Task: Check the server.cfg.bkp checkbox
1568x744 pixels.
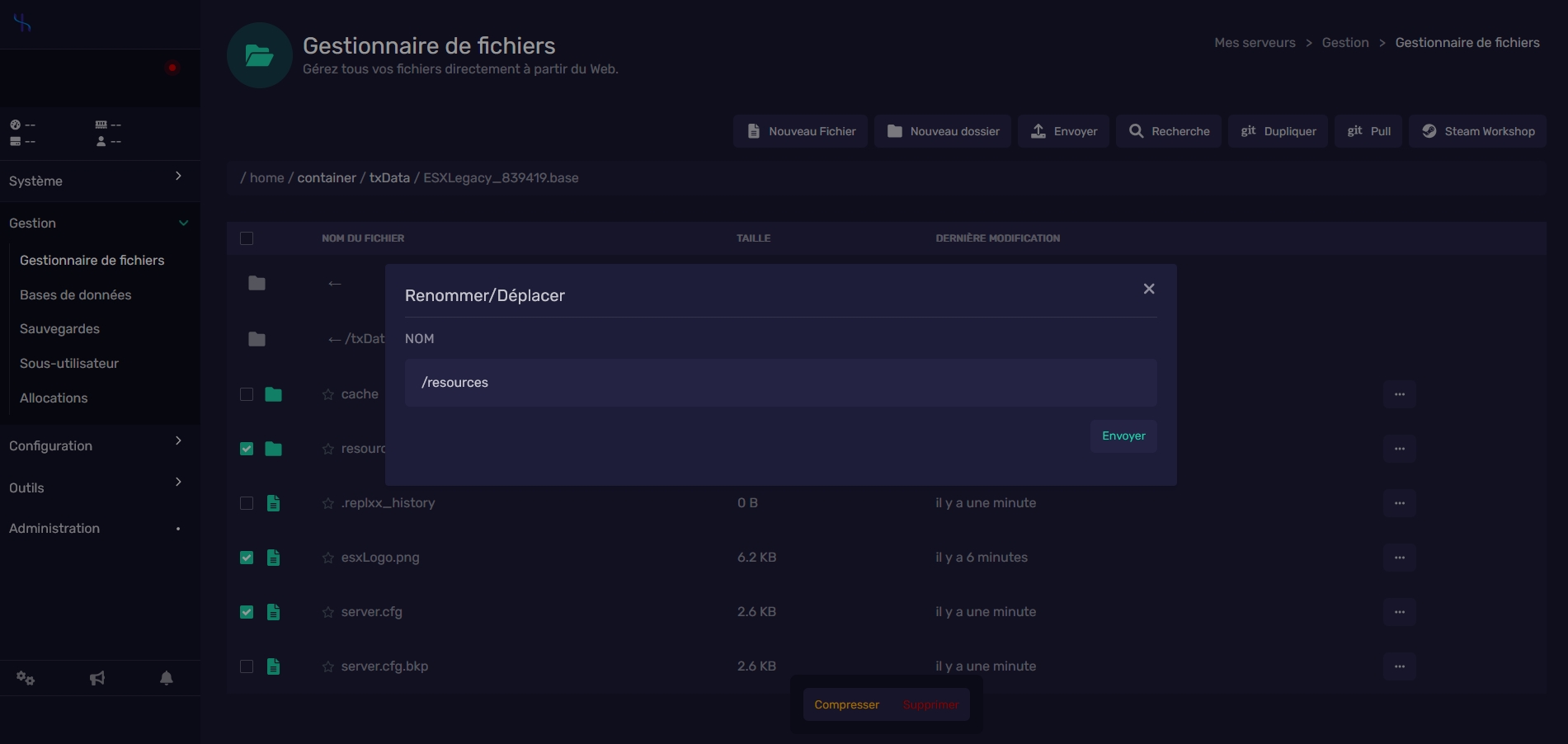Action: click(x=247, y=666)
